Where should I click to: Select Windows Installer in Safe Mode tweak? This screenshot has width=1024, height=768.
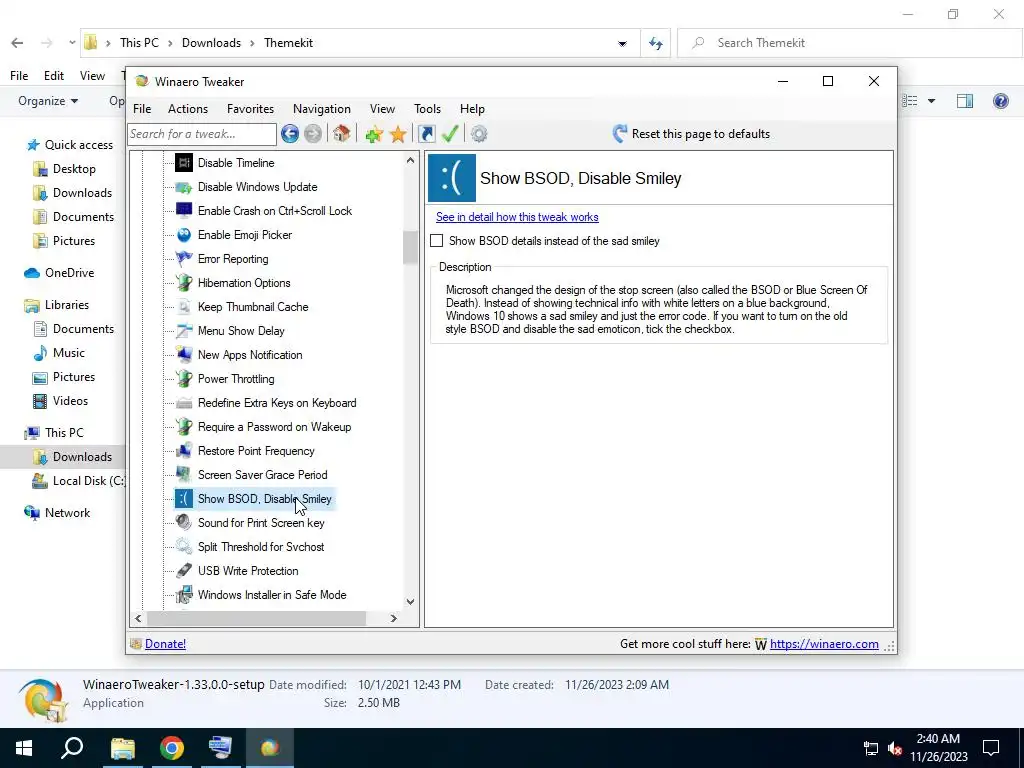[272, 595]
